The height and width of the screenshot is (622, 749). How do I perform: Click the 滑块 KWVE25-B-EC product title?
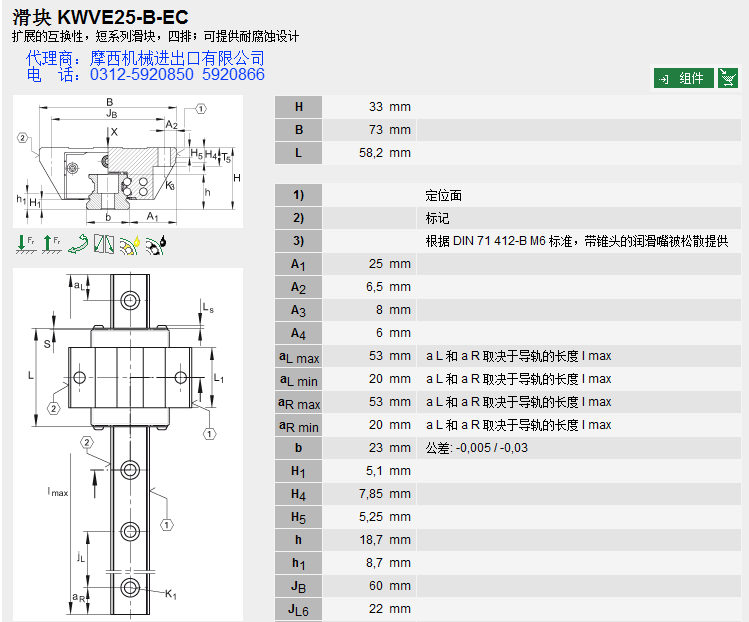click(98, 17)
